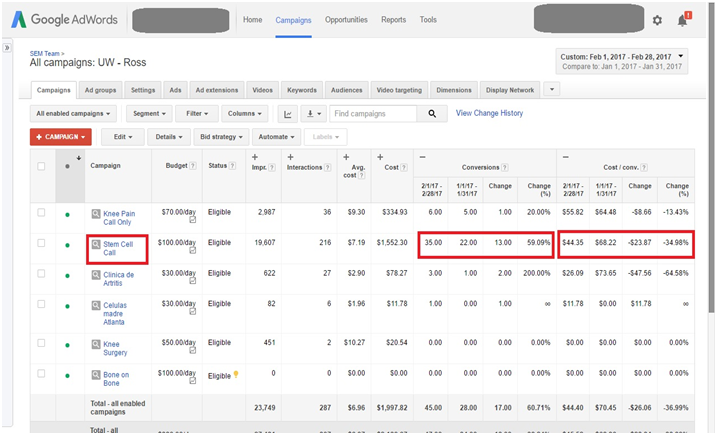Click the Budget column help icon

tap(193, 166)
